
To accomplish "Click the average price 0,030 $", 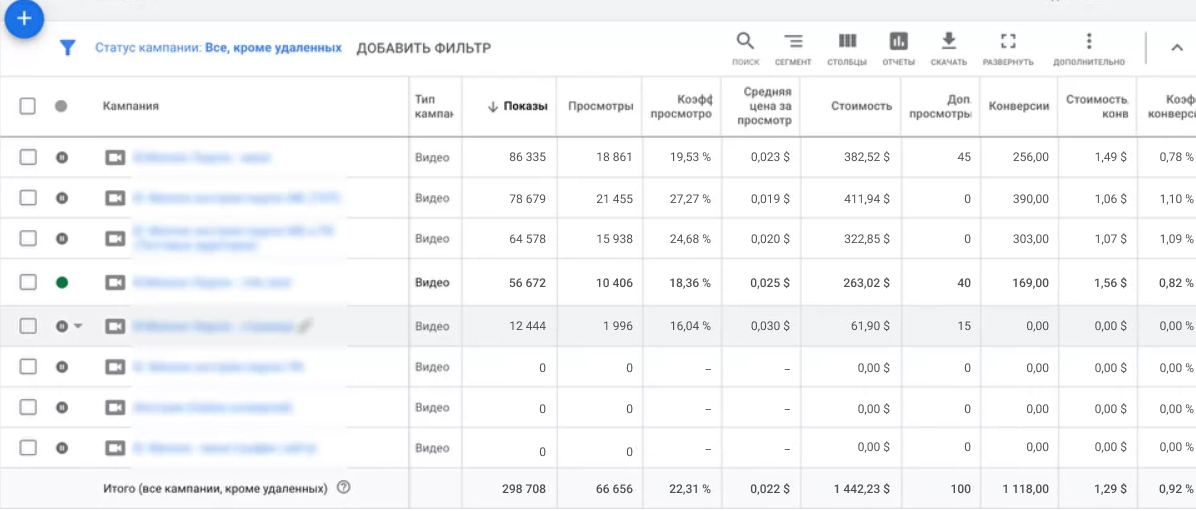I will (x=769, y=326).
